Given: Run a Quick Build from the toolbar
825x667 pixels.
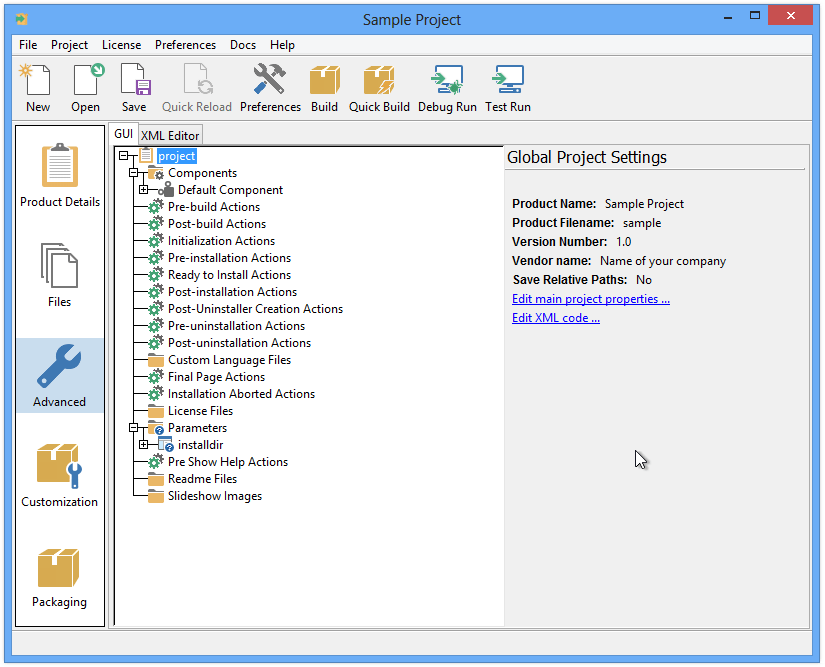Looking at the screenshot, I should pyautogui.click(x=378, y=87).
